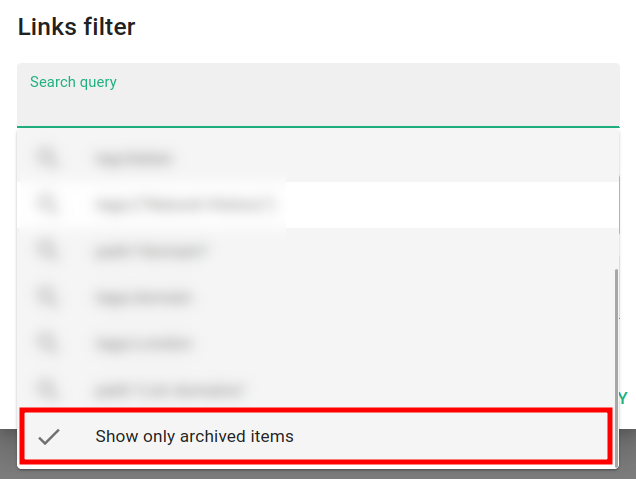Click the first suggestion's magnifier icon
Screen dimensions: 636x479
pyautogui.click(x=47, y=158)
